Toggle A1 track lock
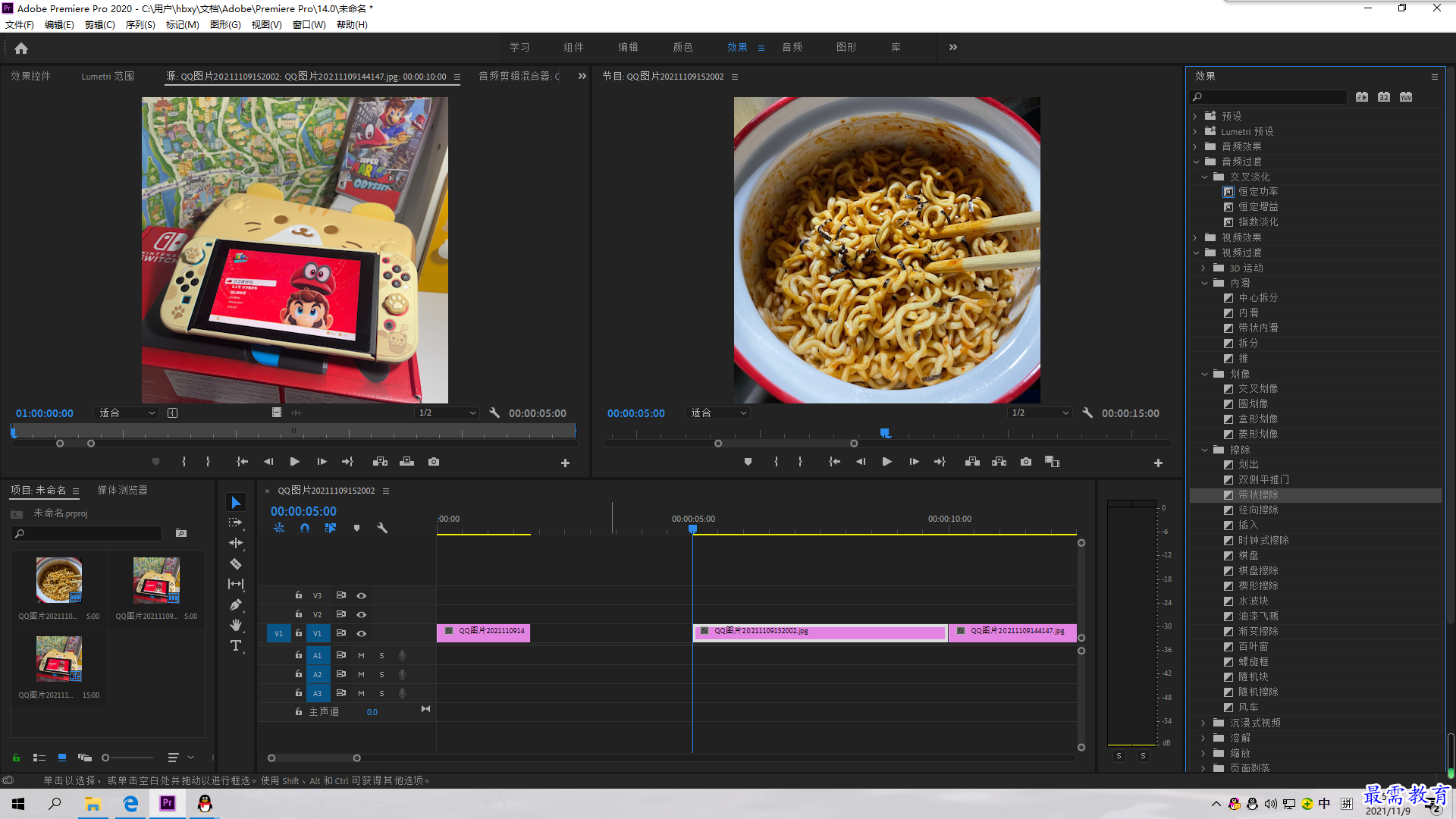This screenshot has height=819, width=1456. pyautogui.click(x=299, y=654)
